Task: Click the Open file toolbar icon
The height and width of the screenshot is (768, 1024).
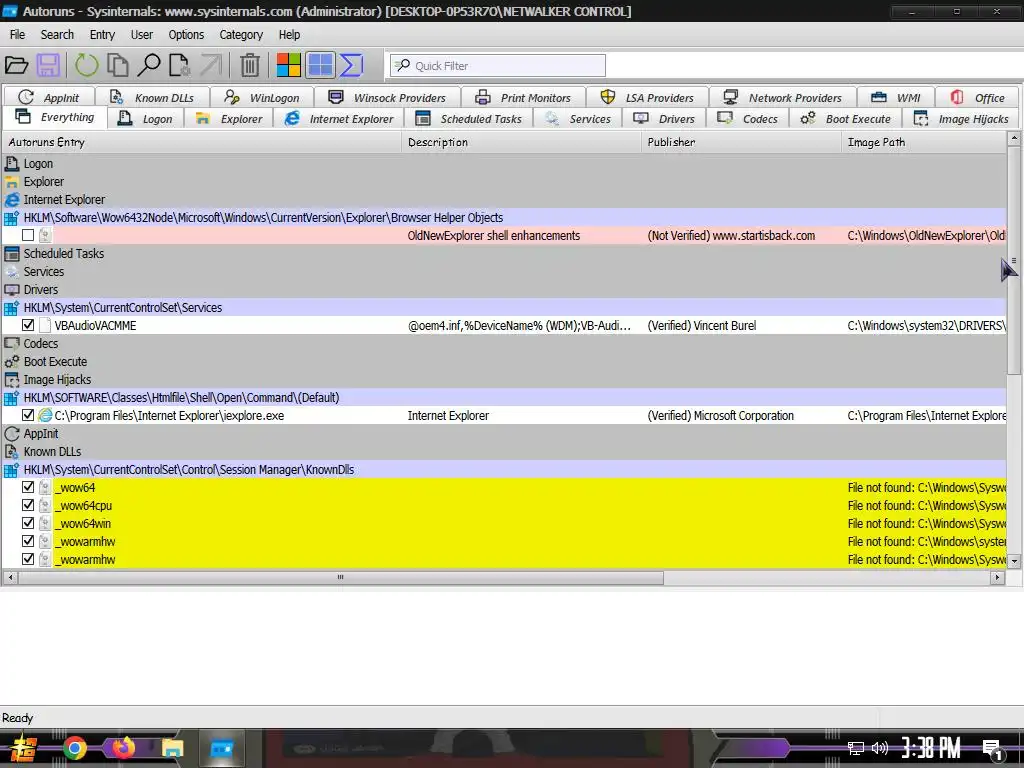Action: click(x=16, y=65)
